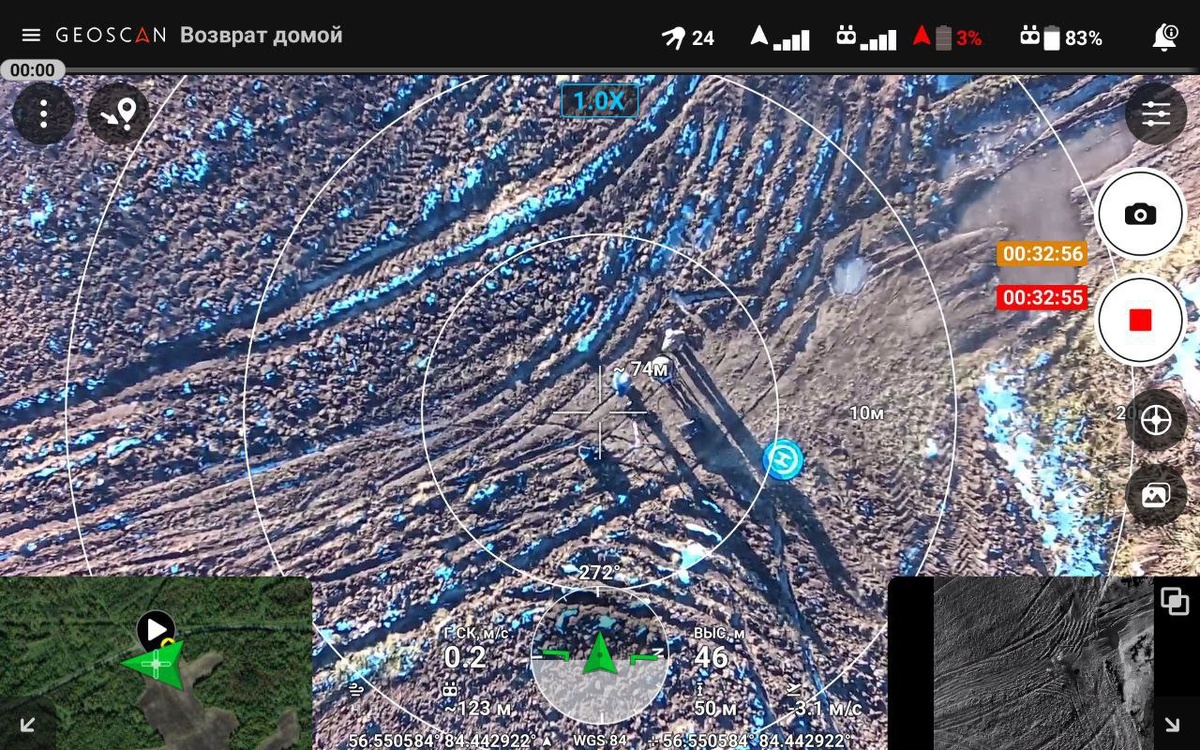1200x750 pixels.
Task: Tap the WGS 84 coordinate system label
Action: (x=600, y=741)
